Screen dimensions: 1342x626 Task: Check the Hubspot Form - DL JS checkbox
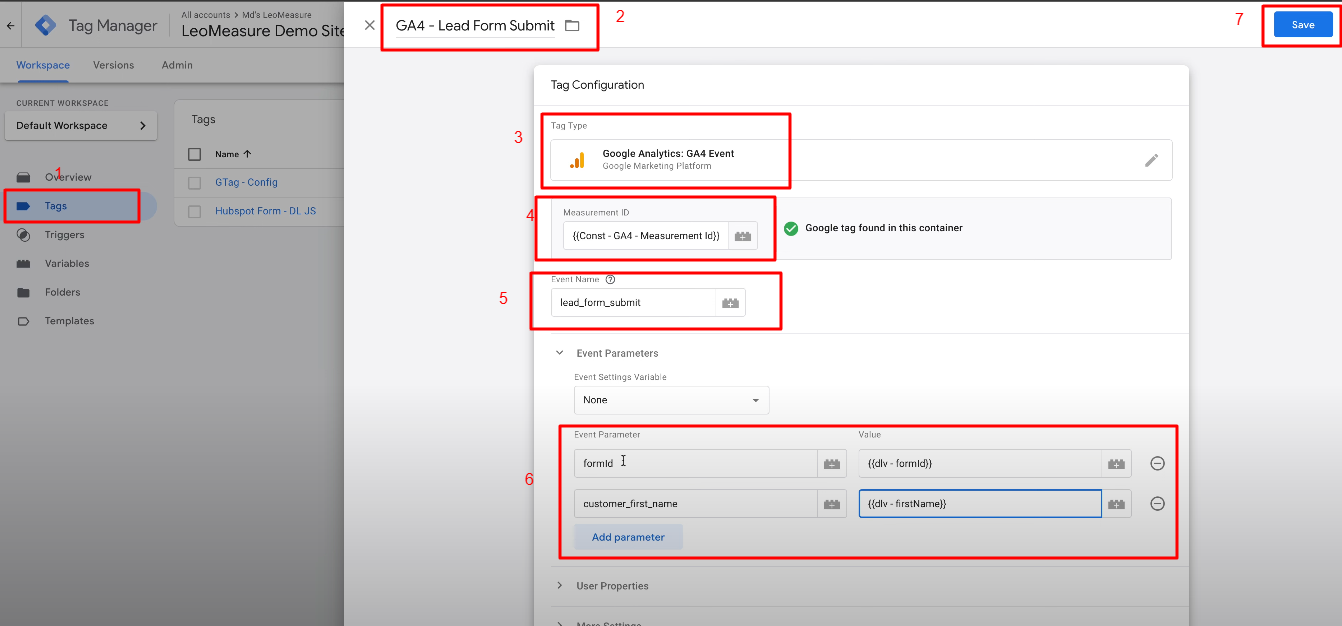pyautogui.click(x=194, y=211)
